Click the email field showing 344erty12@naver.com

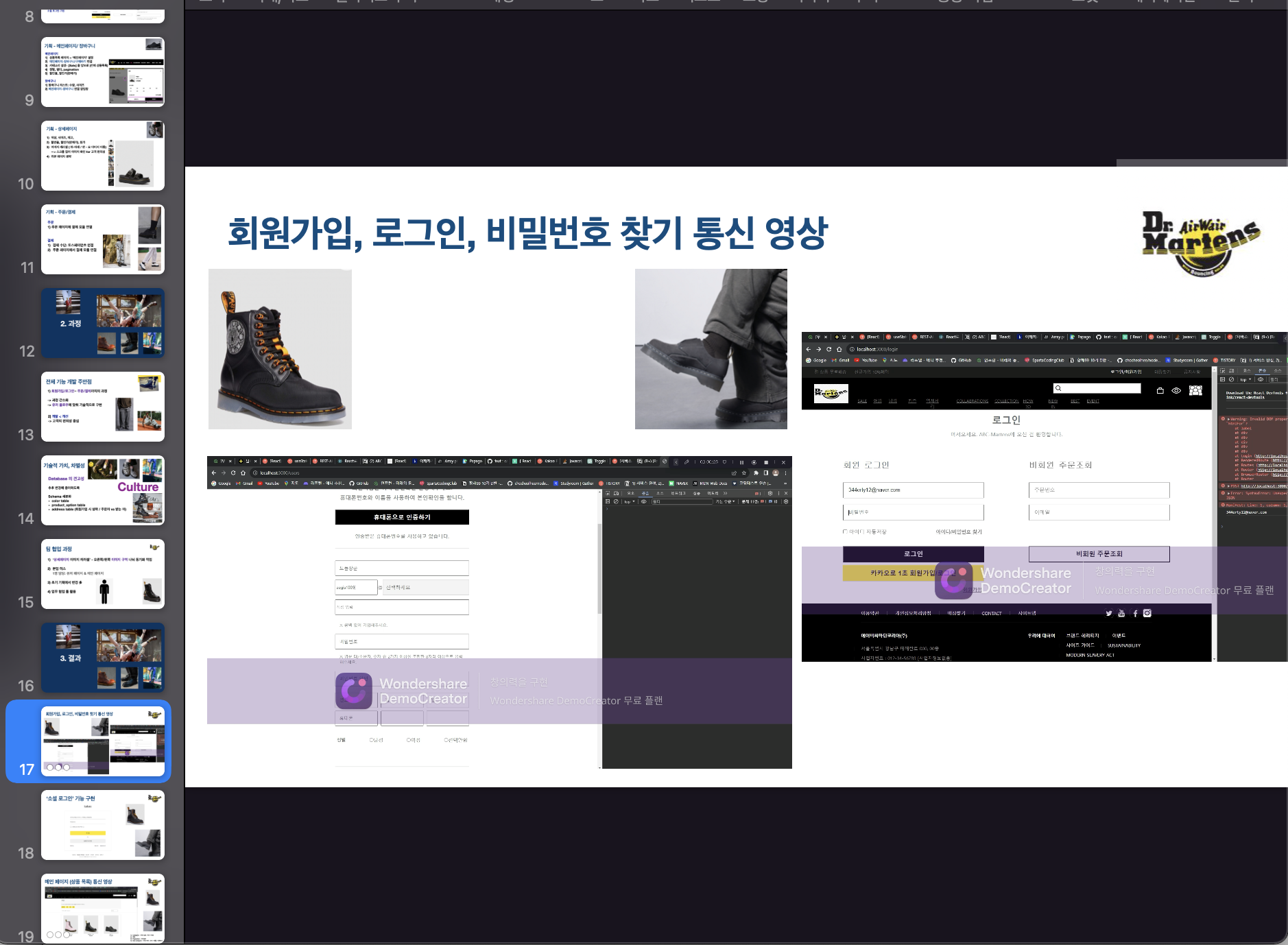pos(914,490)
